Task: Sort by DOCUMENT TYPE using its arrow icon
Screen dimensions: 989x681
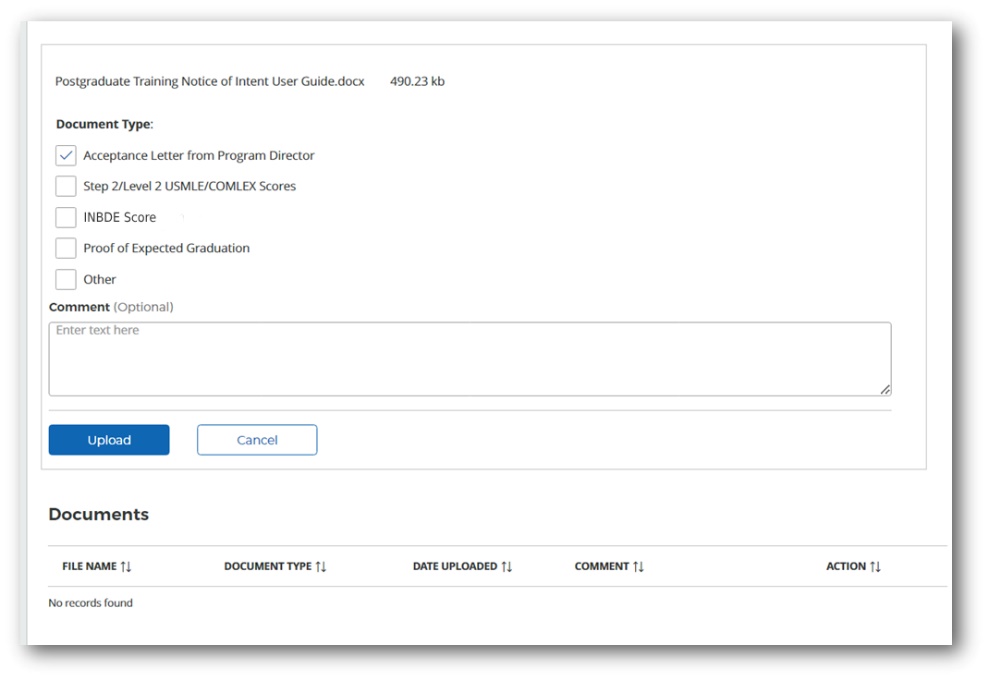Action: 321,567
